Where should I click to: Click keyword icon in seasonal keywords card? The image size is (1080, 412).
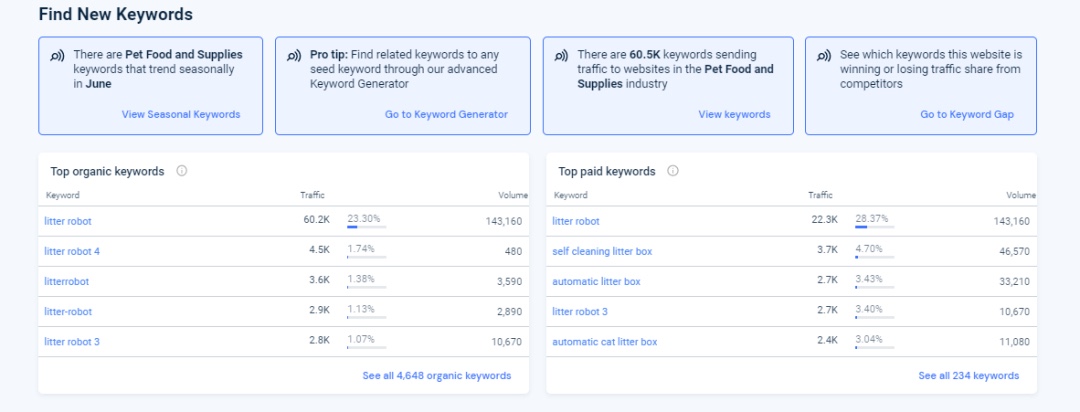[x=58, y=56]
